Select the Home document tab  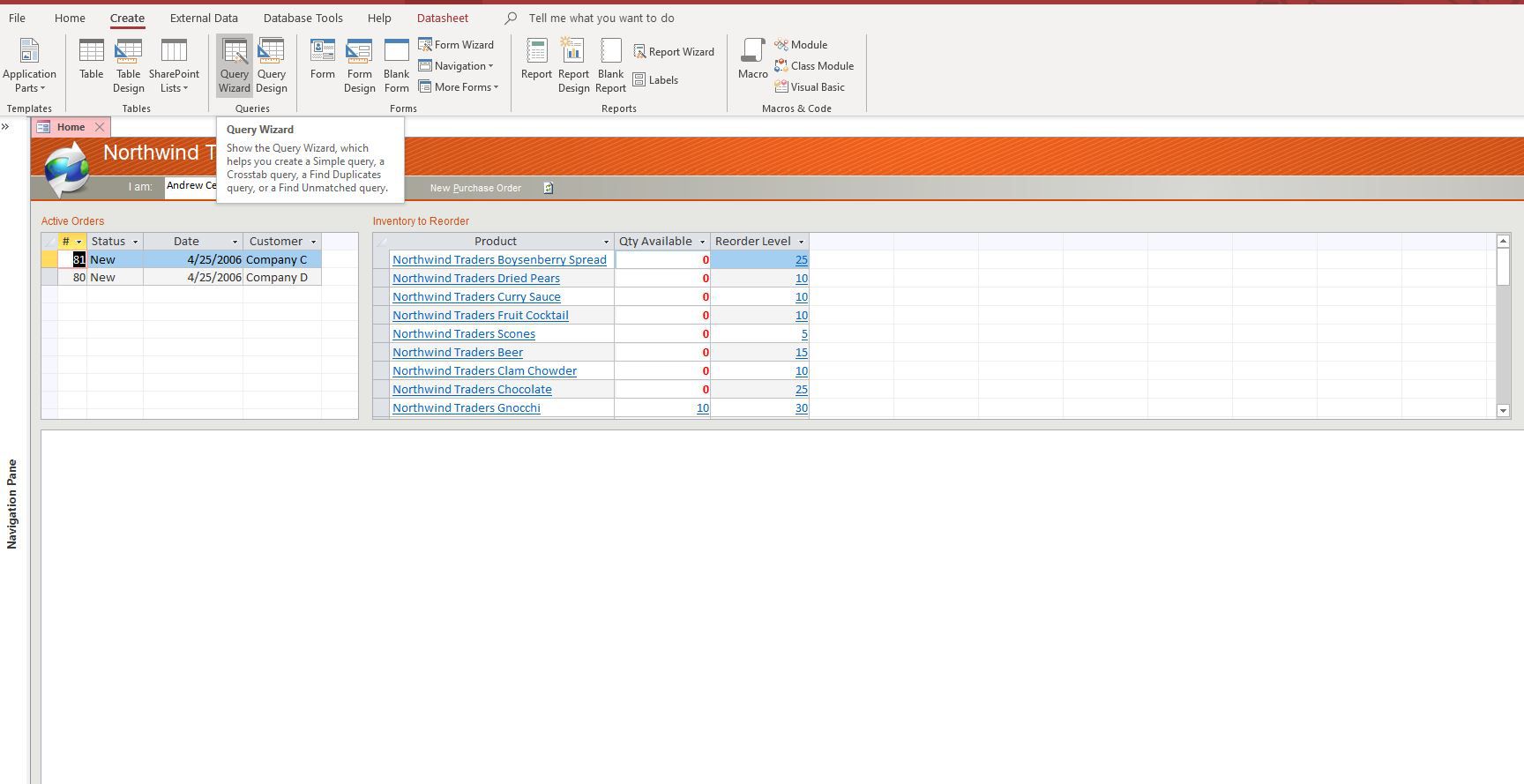click(x=71, y=127)
